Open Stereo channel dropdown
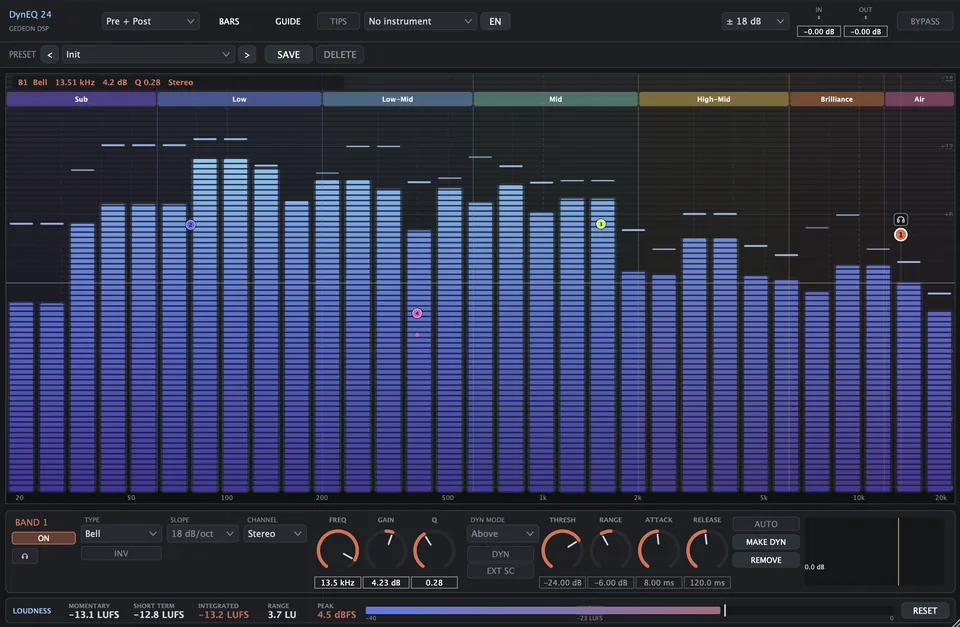 274,534
